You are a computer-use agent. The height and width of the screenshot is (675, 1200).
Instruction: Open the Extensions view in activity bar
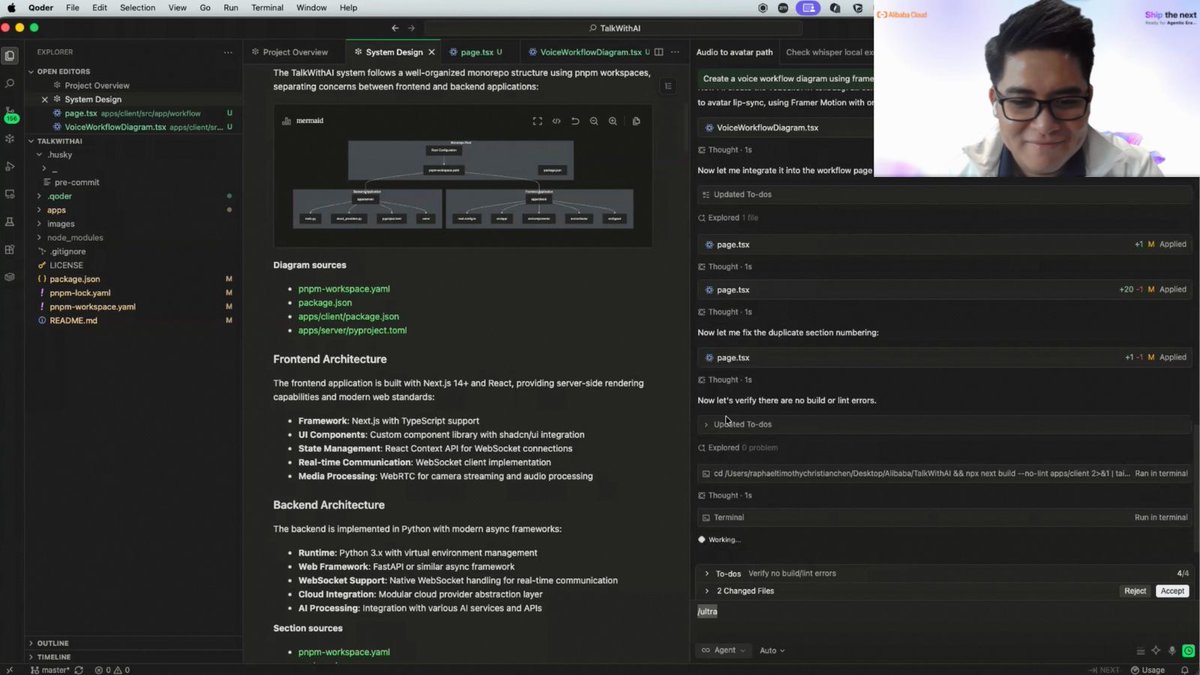coord(10,249)
